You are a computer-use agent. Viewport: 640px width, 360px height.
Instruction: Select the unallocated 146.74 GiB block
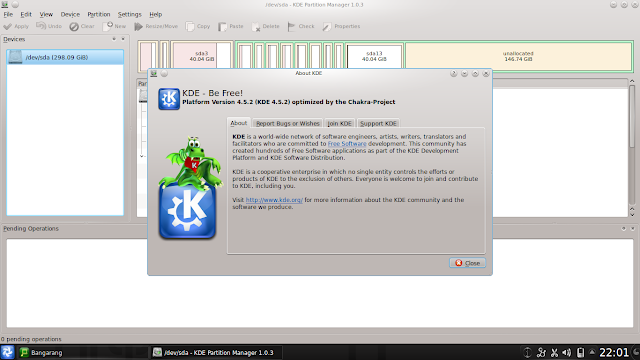518,56
